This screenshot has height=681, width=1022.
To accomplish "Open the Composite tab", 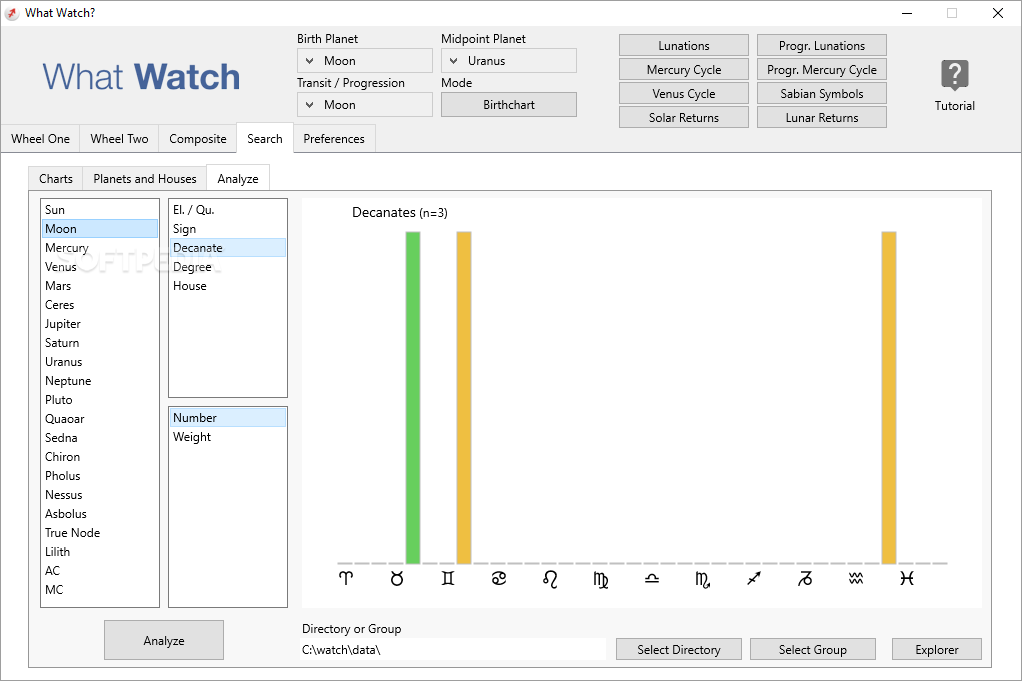I will click(197, 139).
